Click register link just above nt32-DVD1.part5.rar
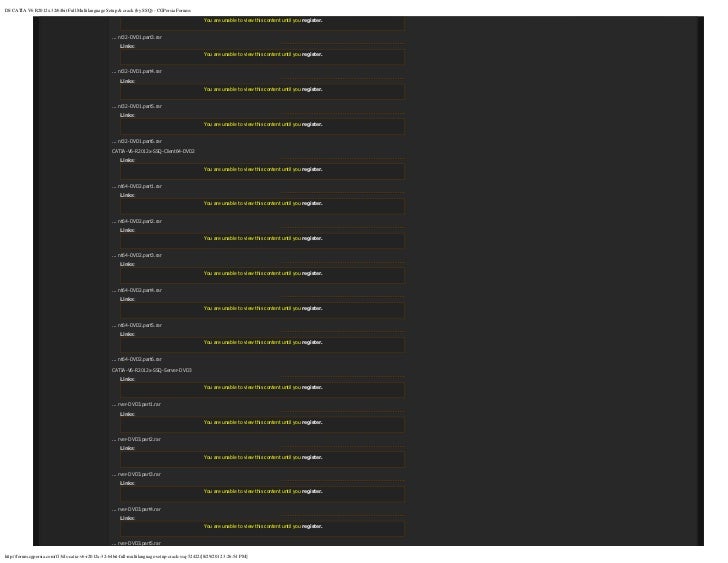 point(312,90)
